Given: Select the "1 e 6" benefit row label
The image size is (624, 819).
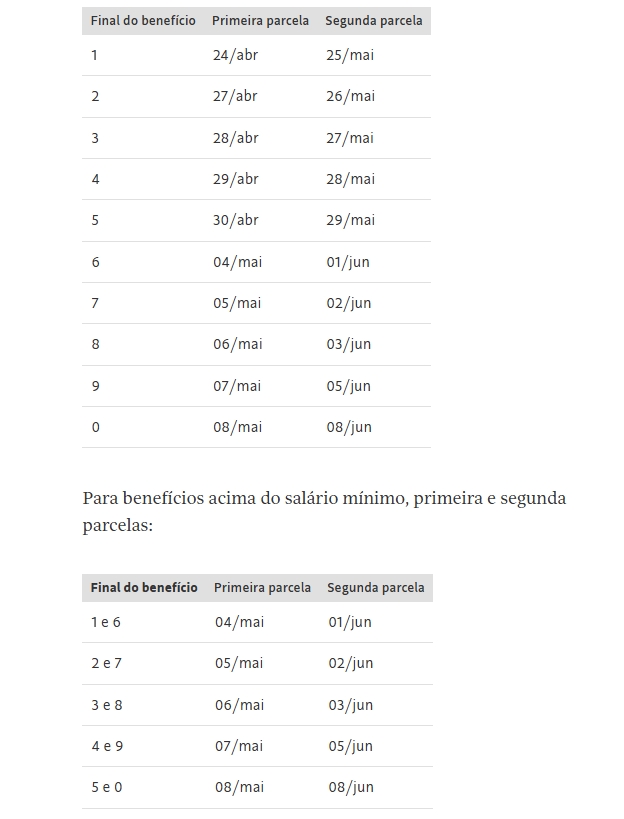Looking at the screenshot, I should (106, 622).
